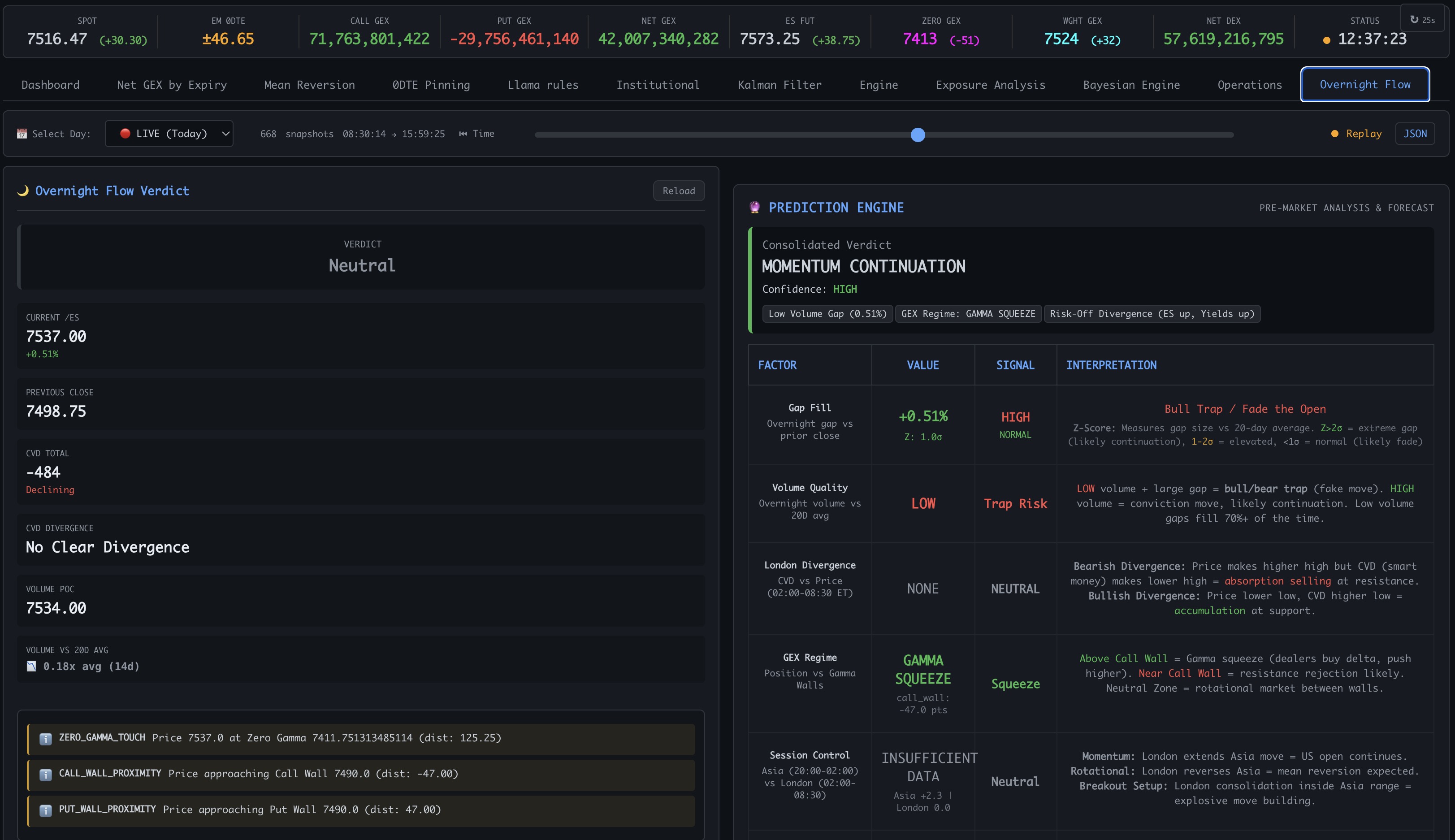Click the PUT GEX value -29,756,461,140

tap(514, 39)
